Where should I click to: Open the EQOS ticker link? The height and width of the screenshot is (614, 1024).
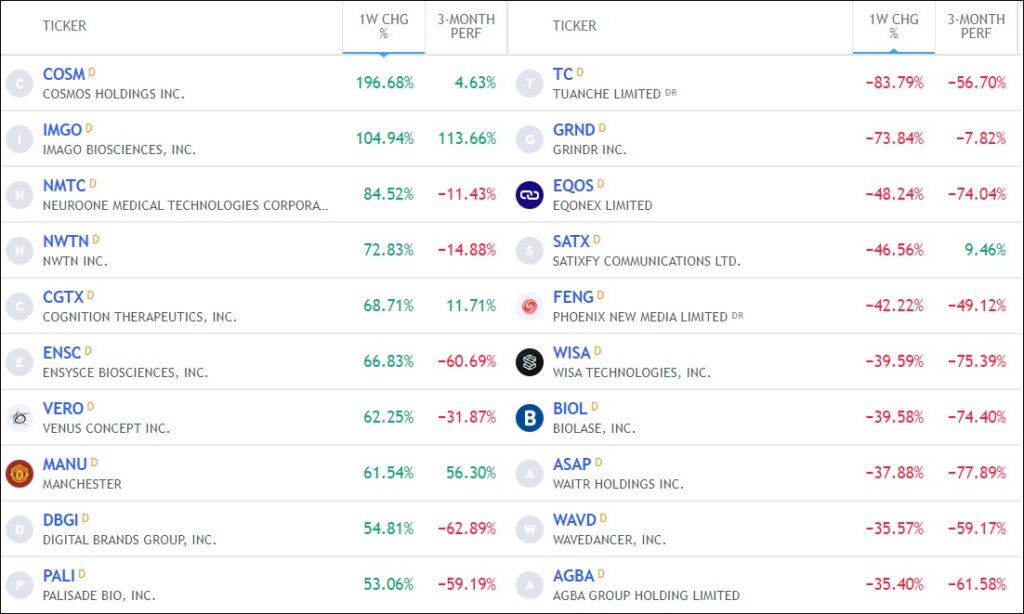(573, 186)
